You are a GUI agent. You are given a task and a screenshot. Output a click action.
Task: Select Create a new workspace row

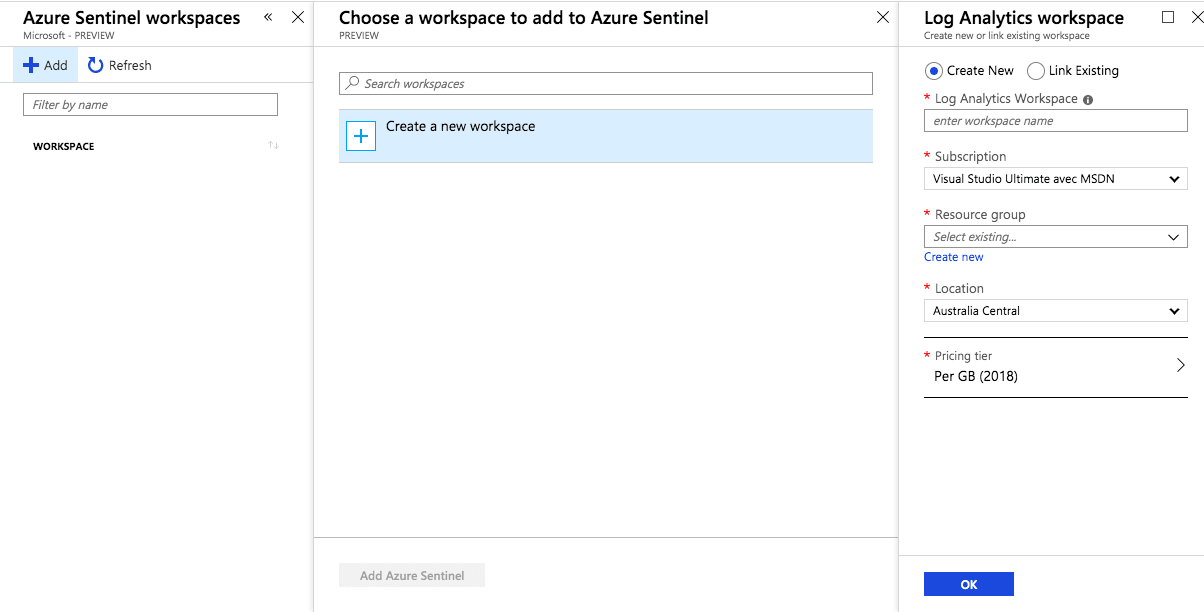606,135
